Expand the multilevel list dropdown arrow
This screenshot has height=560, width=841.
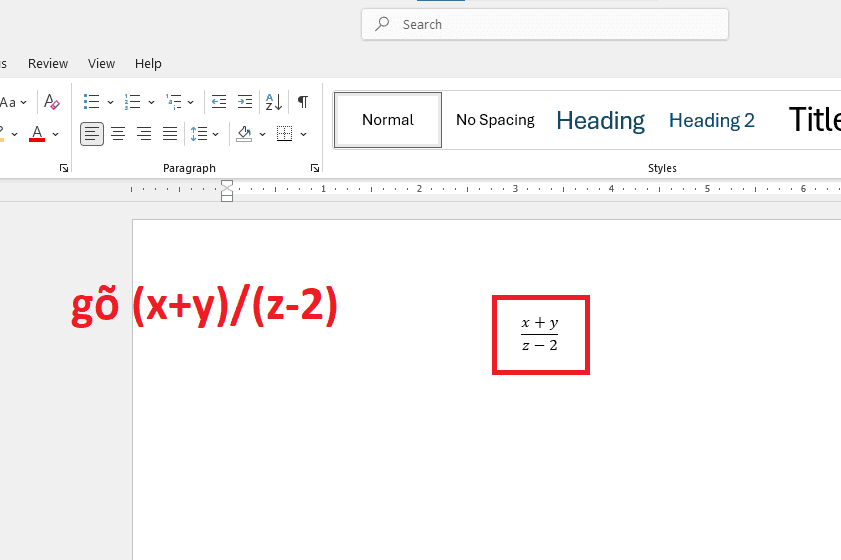point(190,102)
